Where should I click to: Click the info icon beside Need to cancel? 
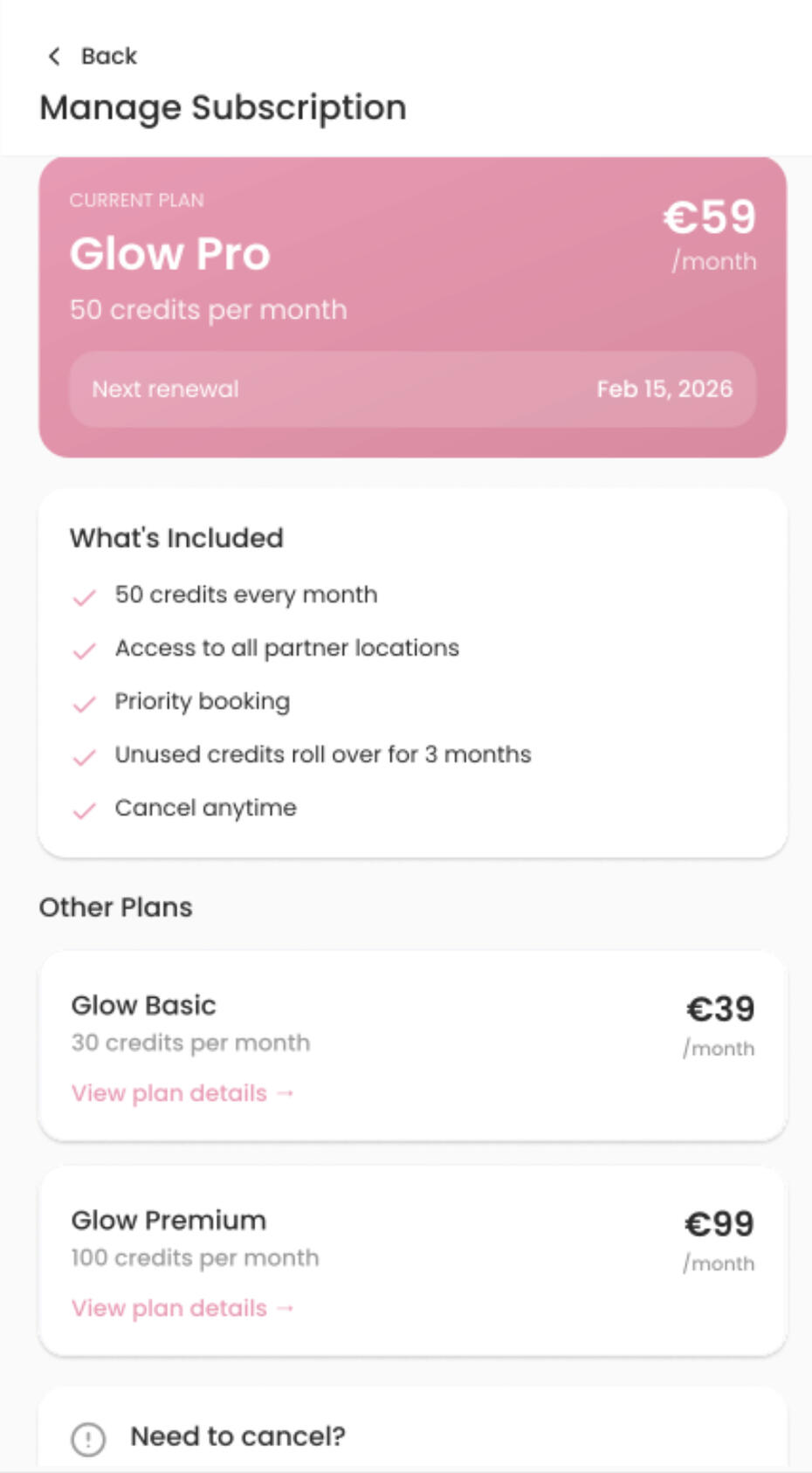click(x=88, y=1439)
